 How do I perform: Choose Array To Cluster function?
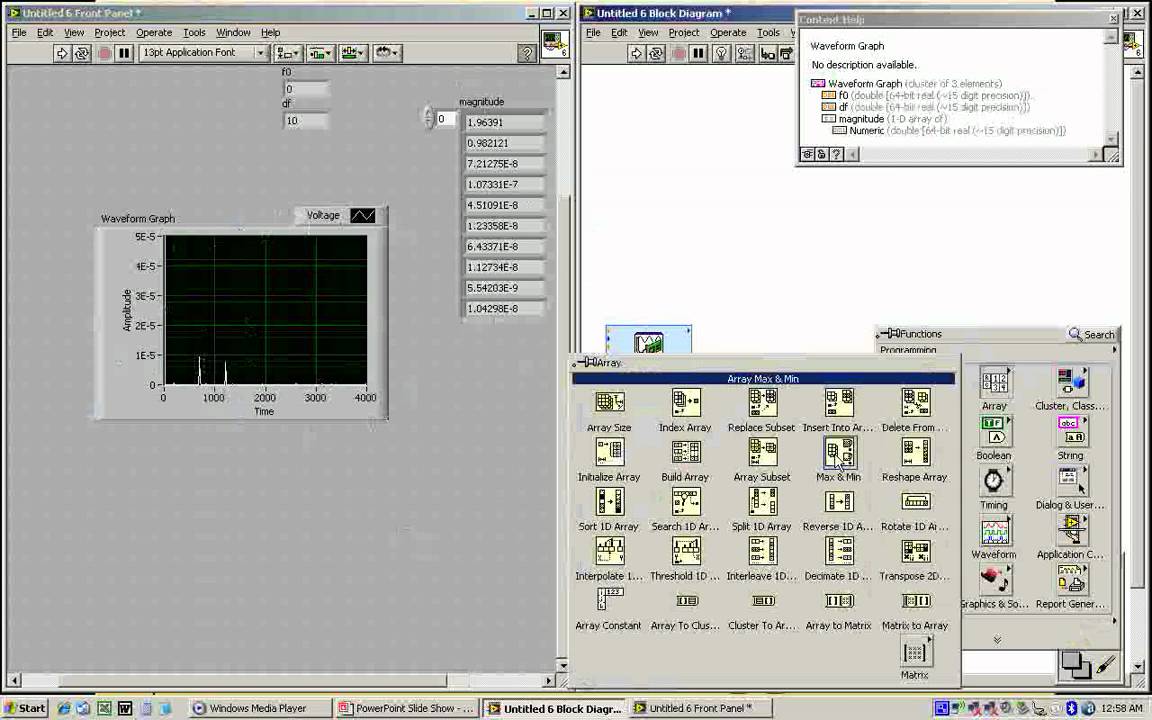pos(685,601)
